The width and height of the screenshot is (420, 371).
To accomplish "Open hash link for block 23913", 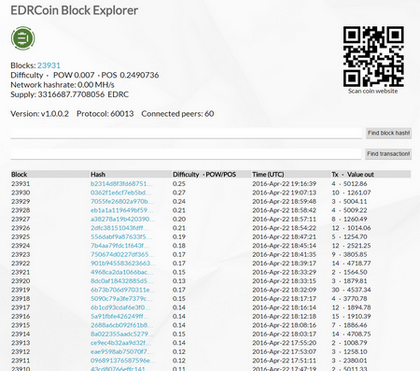I will [121, 343].
